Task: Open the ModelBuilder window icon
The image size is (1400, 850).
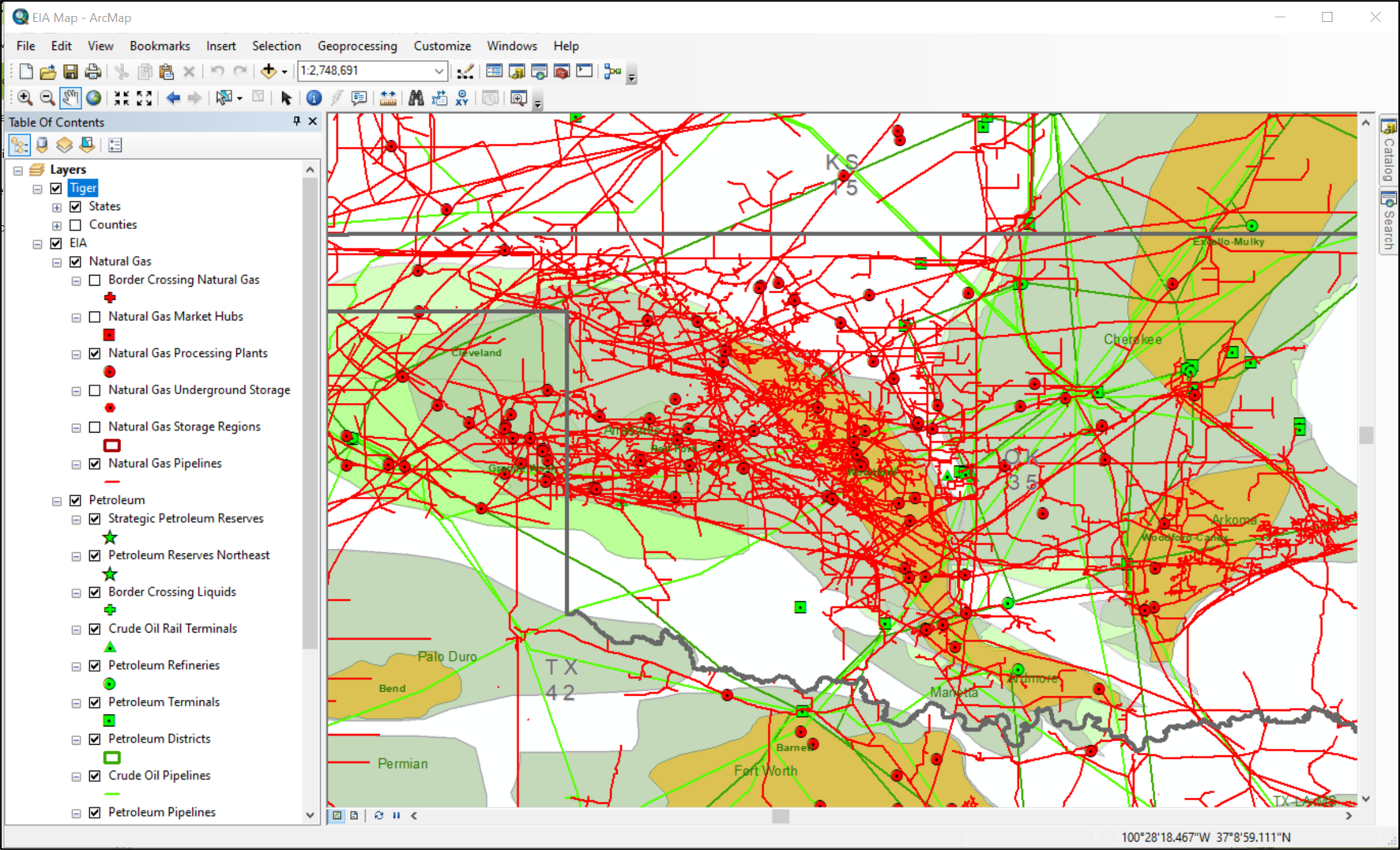Action: (612, 71)
